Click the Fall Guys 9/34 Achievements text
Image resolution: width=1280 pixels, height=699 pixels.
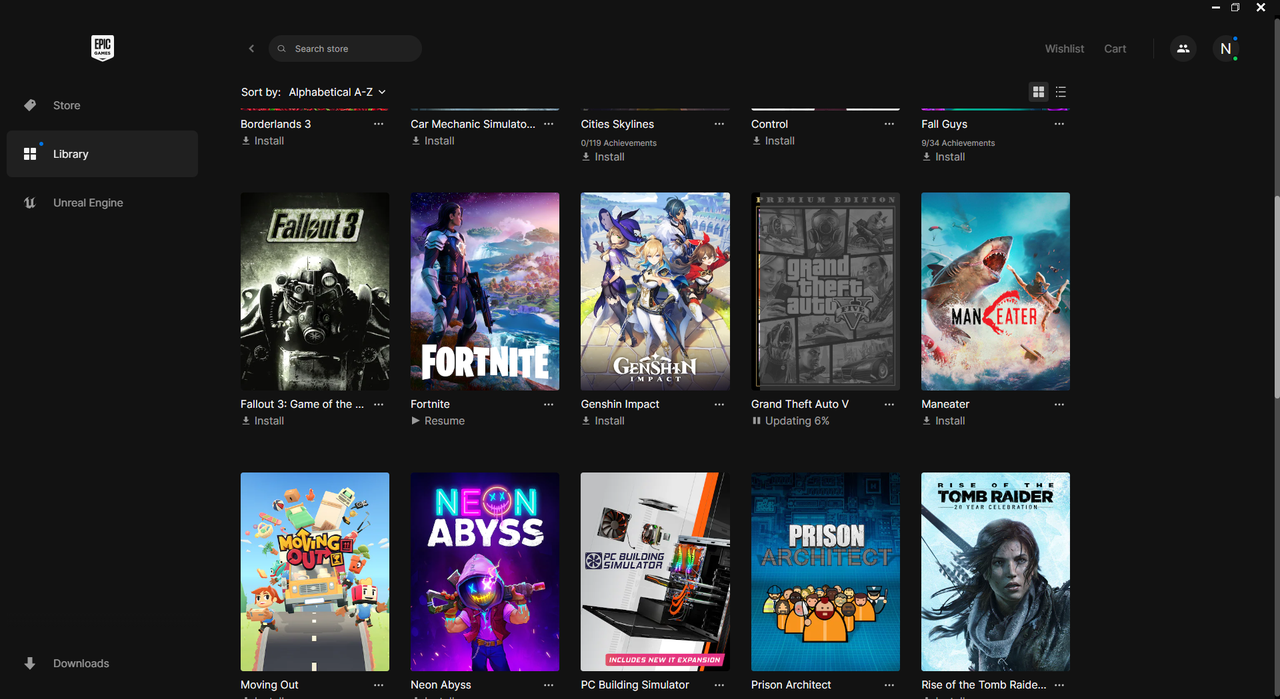tap(958, 143)
